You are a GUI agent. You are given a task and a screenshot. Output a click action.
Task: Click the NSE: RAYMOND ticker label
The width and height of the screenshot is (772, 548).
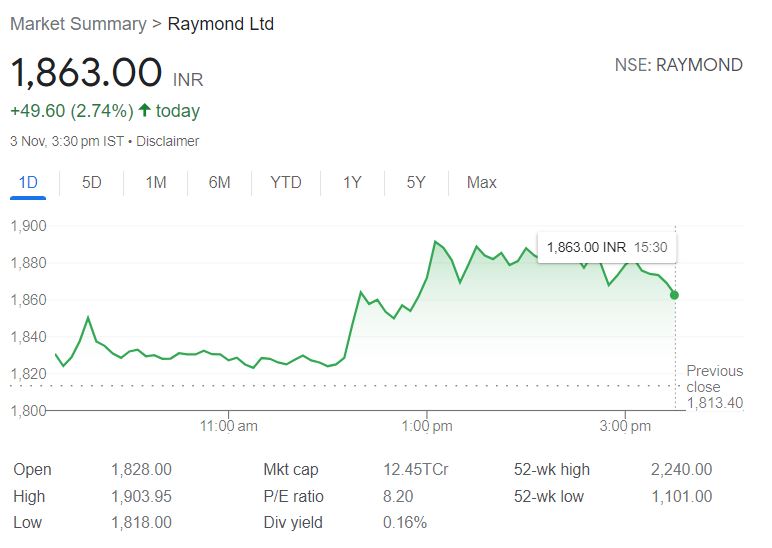[678, 66]
